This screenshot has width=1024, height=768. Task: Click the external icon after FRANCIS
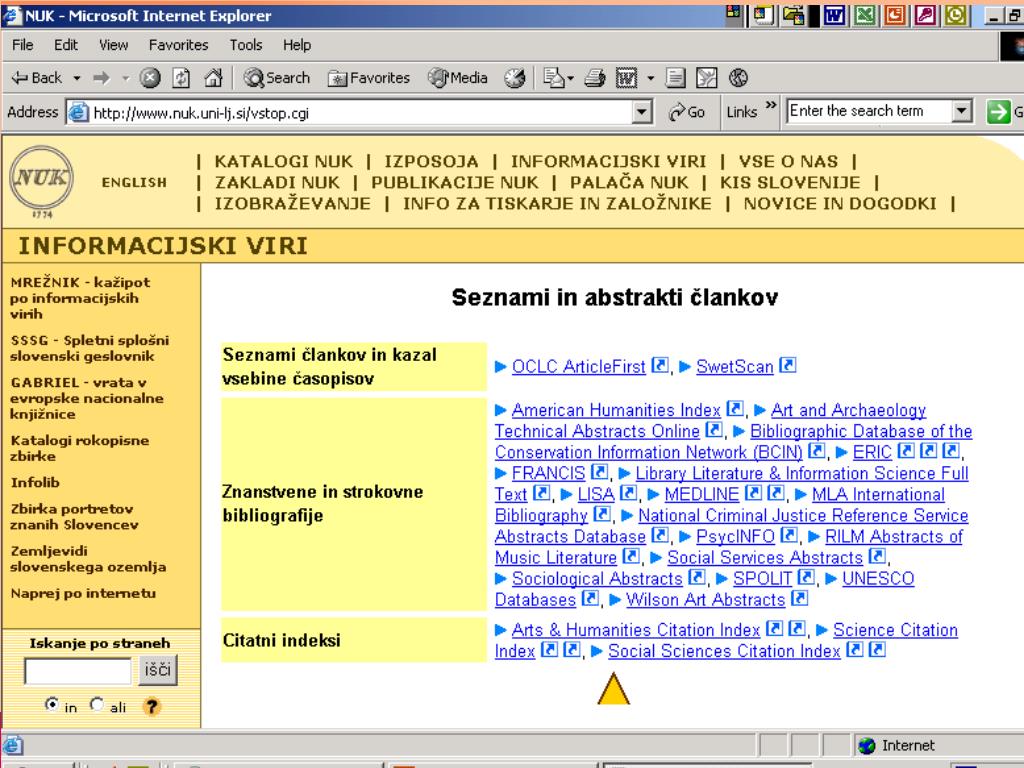600,472
